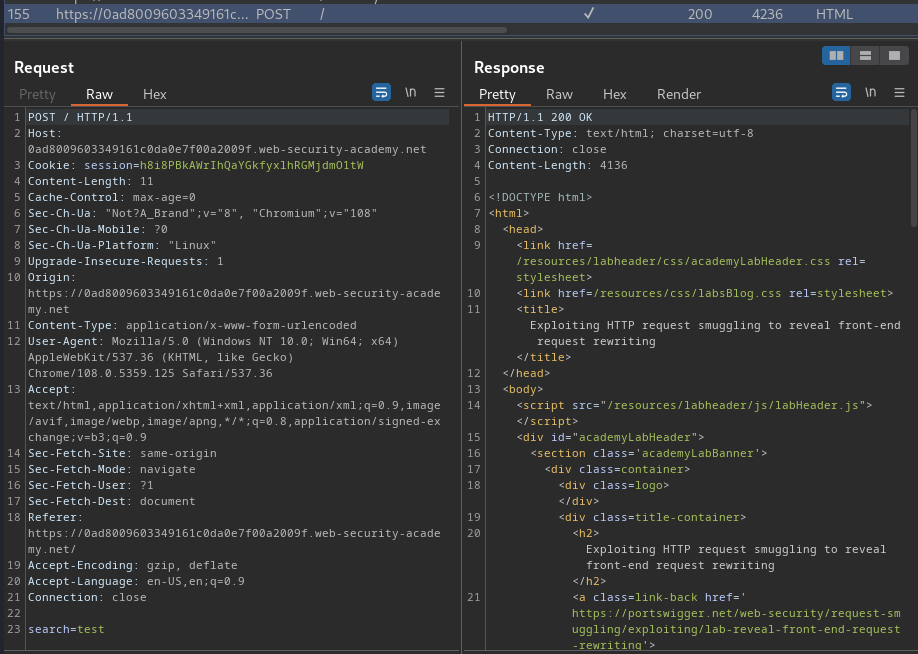Screen dimensions: 918x654
Task: Click length 4236 cell in history row
Action: tap(767, 14)
